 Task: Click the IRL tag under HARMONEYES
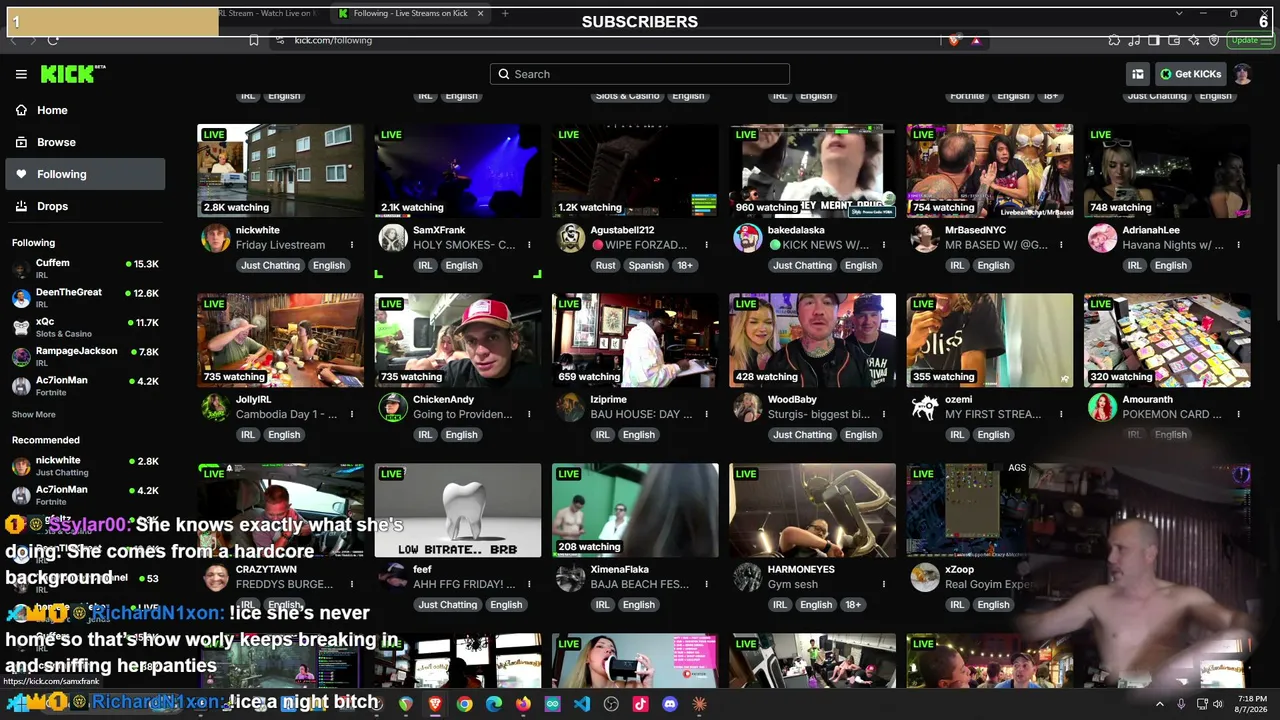(x=780, y=604)
